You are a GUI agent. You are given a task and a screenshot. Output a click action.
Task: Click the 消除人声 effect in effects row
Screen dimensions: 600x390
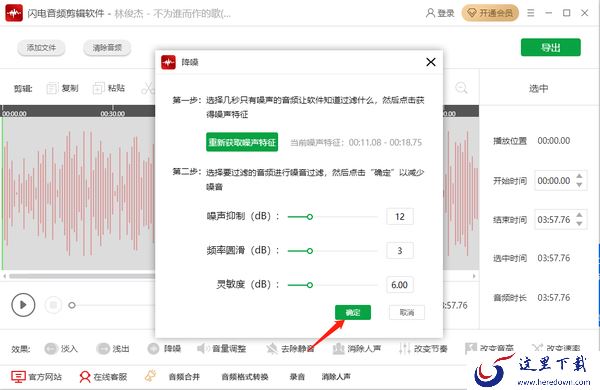click(357, 349)
